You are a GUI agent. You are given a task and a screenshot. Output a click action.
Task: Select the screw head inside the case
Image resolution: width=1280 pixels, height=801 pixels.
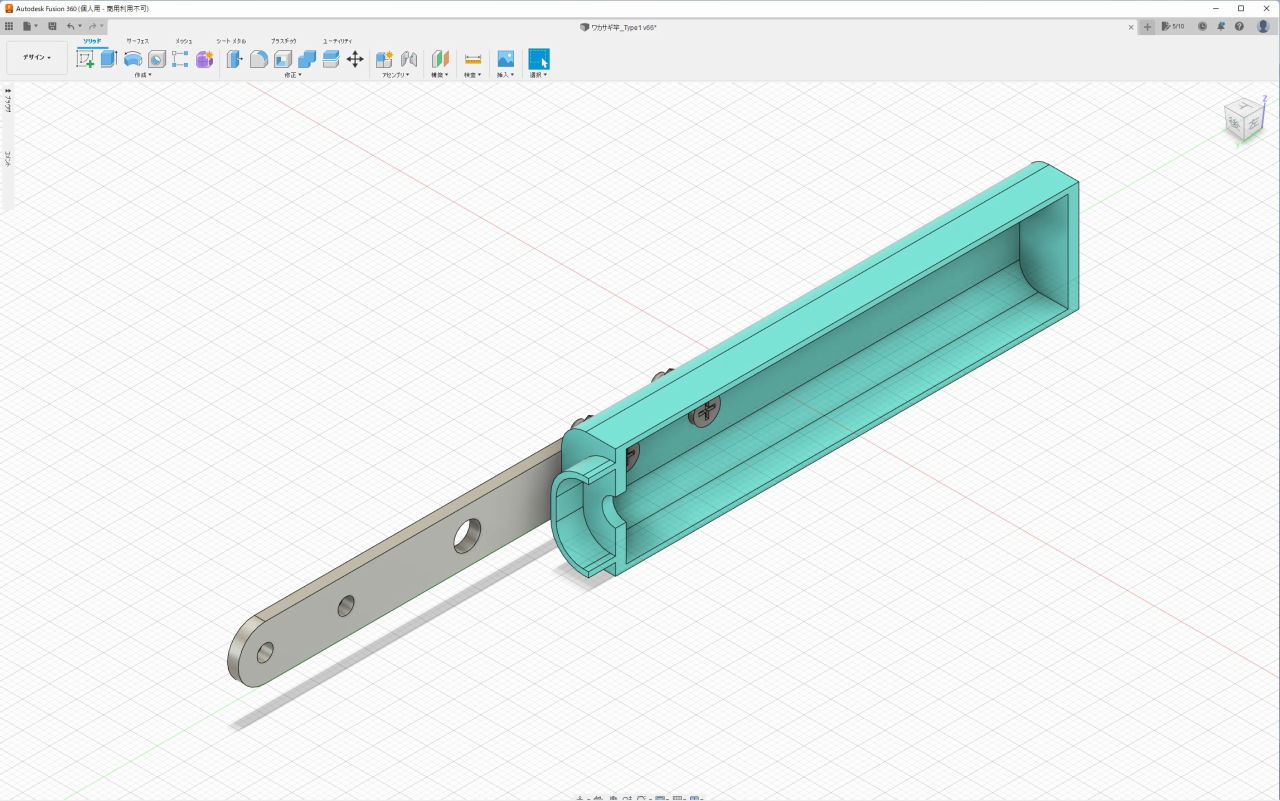click(705, 409)
